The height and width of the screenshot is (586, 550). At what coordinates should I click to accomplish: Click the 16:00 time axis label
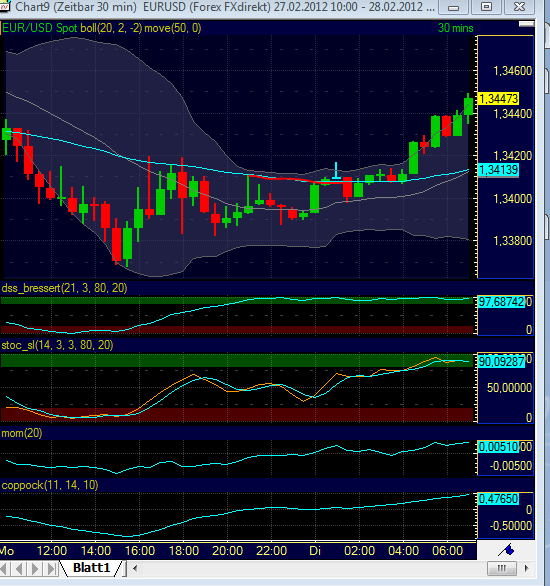[x=140, y=550]
